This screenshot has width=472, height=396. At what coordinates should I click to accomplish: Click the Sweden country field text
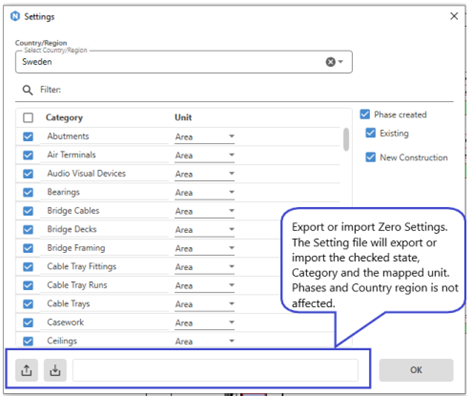pyautogui.click(x=37, y=62)
